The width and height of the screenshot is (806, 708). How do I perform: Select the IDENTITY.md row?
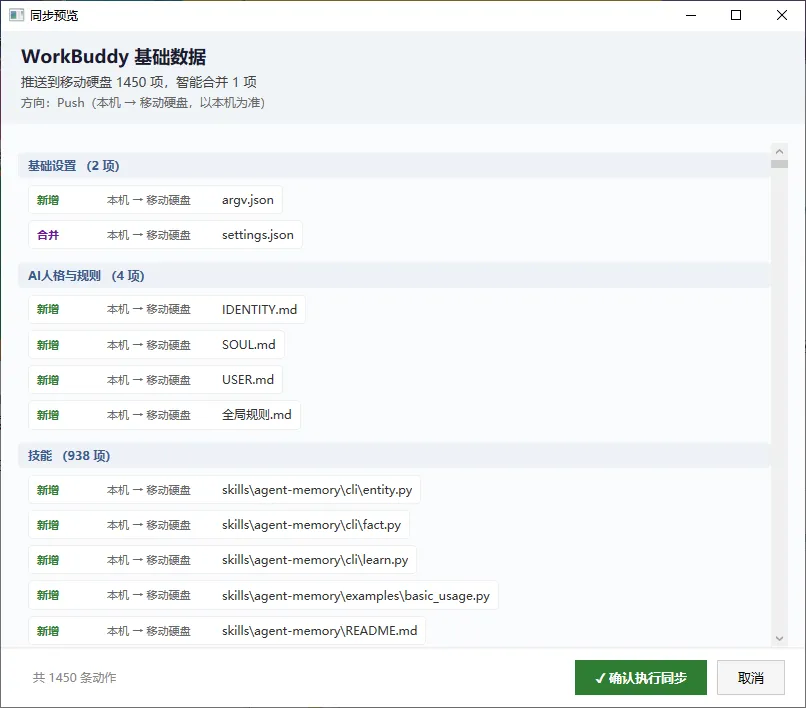point(167,310)
